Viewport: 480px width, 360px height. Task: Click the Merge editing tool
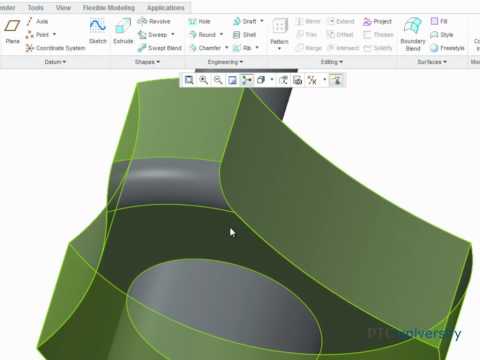click(309, 48)
